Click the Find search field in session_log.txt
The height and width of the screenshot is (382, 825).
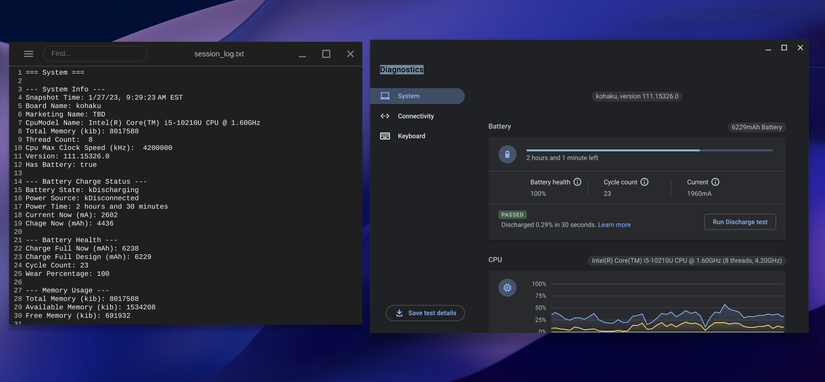(95, 54)
